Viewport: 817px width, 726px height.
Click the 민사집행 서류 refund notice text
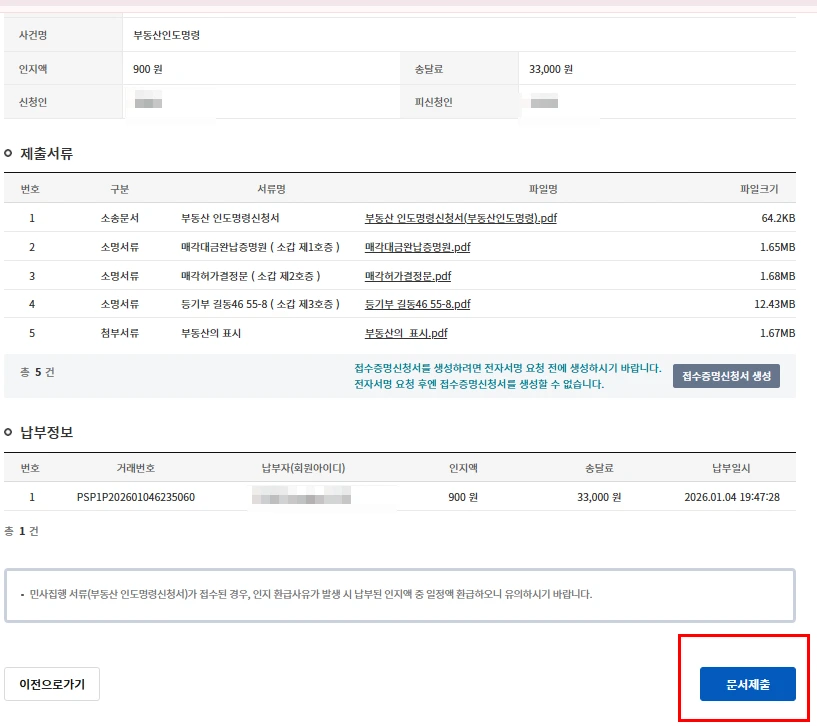click(311, 594)
